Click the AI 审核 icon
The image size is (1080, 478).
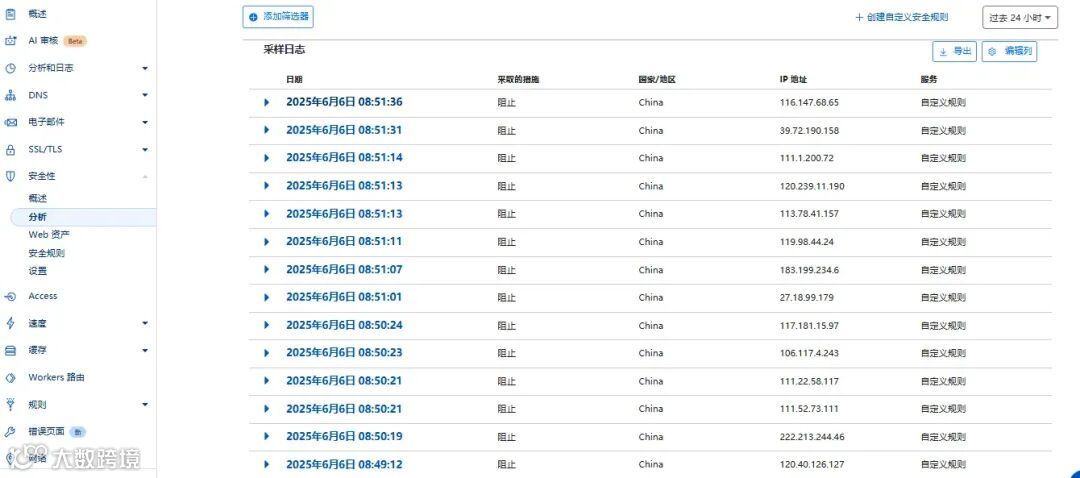click(10, 41)
